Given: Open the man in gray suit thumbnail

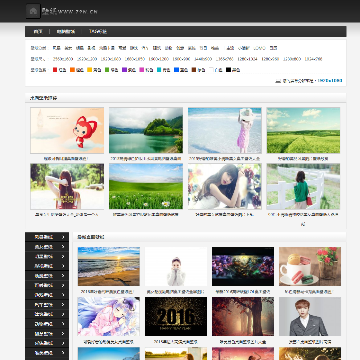Looking at the screenshot, I should pos(310,317).
